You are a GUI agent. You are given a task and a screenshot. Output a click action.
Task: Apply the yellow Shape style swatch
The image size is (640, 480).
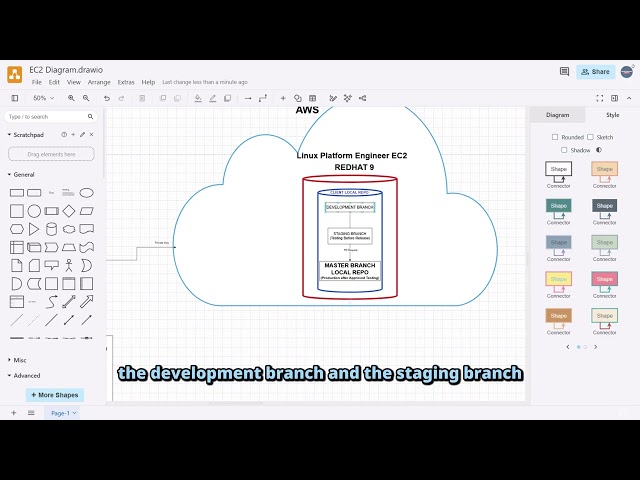coord(558,279)
